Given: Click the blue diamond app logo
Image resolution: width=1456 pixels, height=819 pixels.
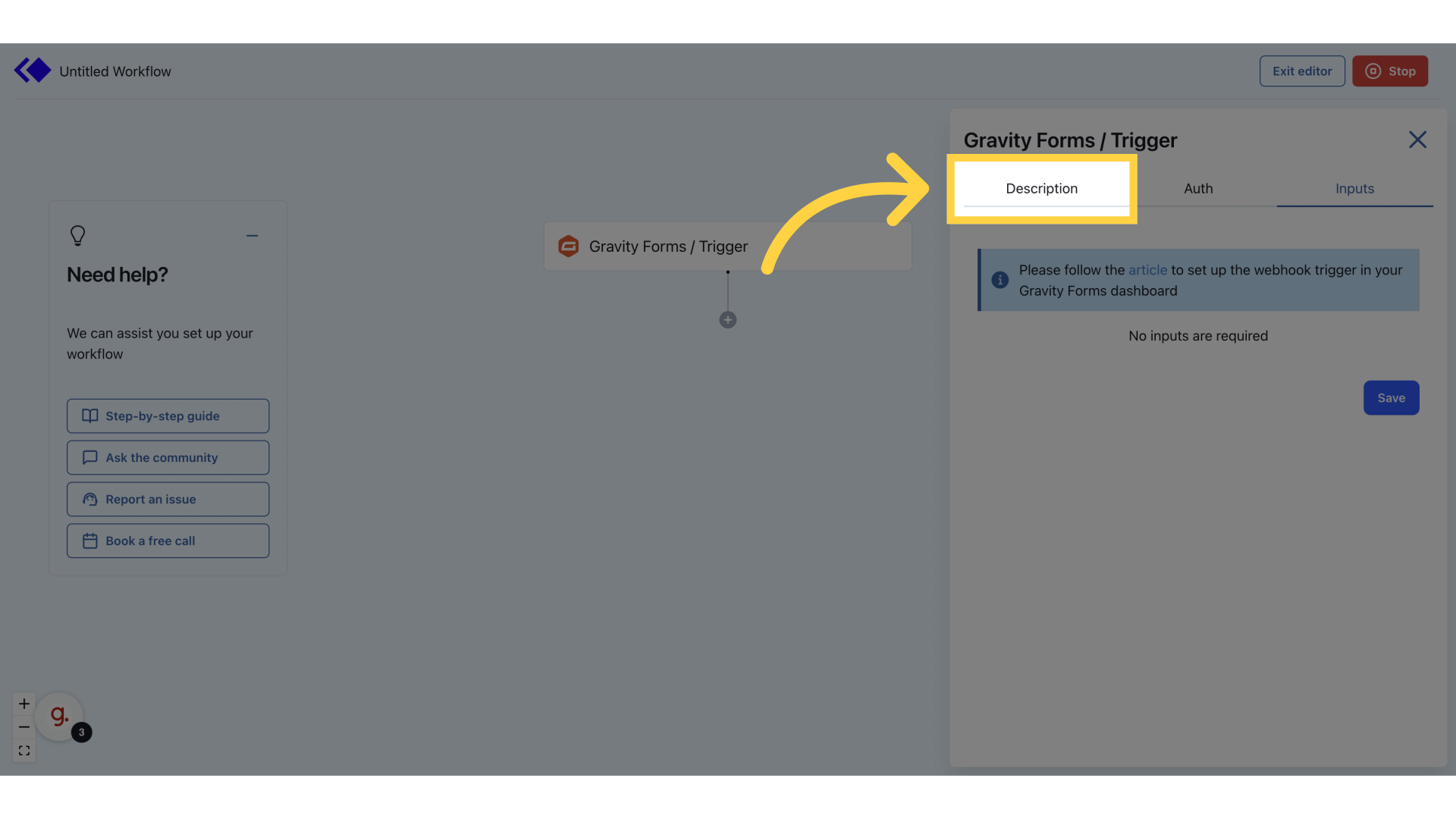Looking at the screenshot, I should coord(33,70).
